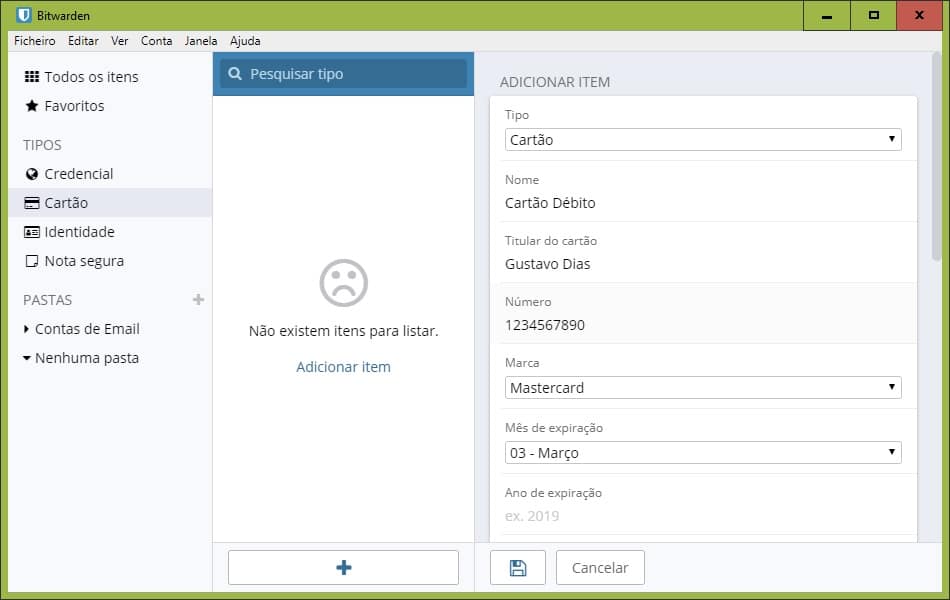The height and width of the screenshot is (600, 950).
Task: Filter by Credencial globe type
Action: (x=78, y=174)
